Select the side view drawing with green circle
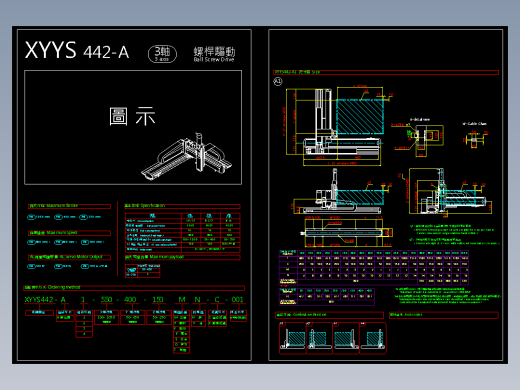 tap(448, 191)
